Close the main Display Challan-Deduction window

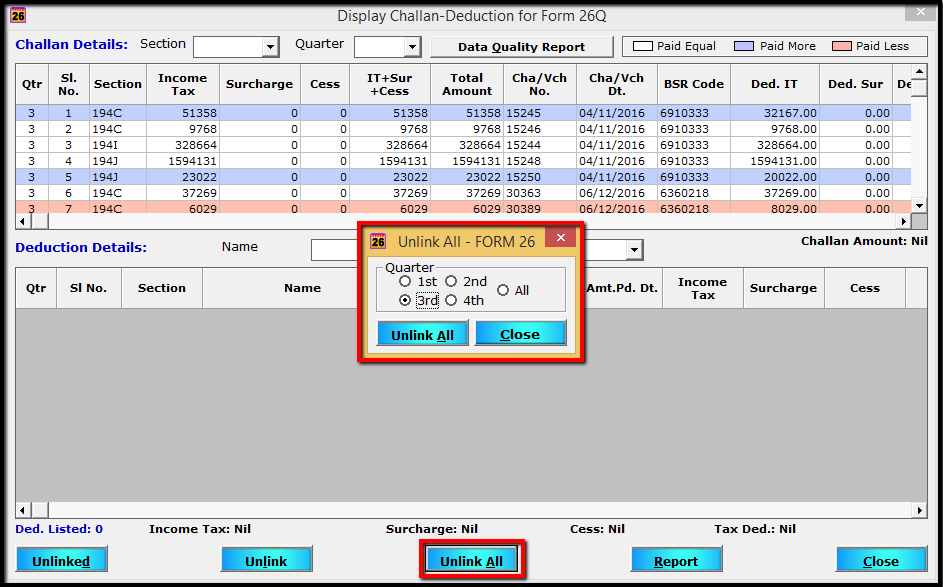point(920,12)
